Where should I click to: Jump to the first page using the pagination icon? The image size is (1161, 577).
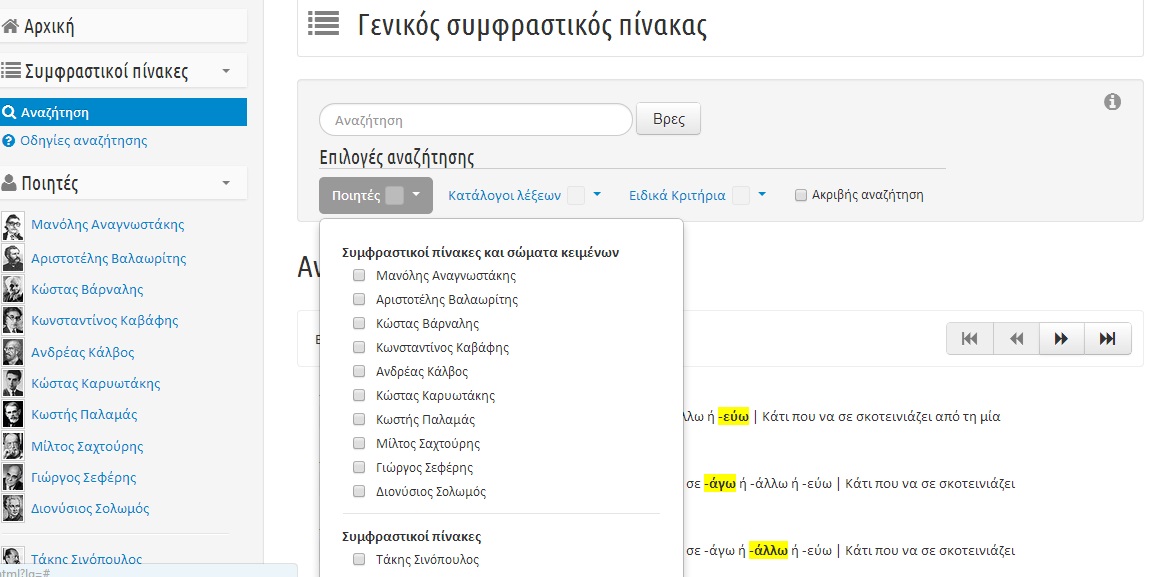pyautogui.click(x=969, y=339)
